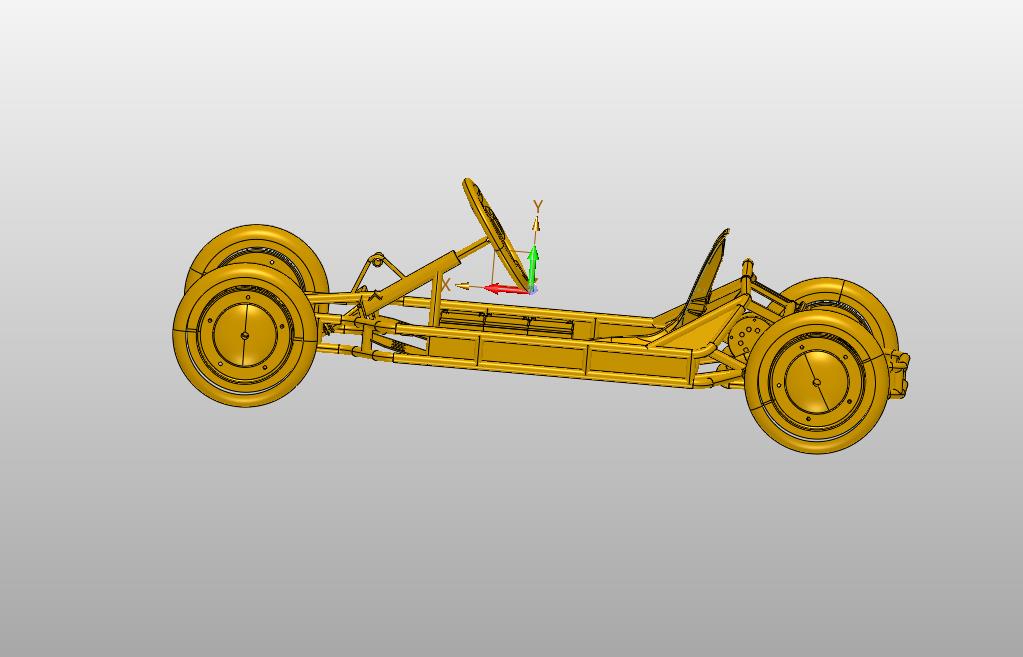This screenshot has height=657, width=1023.
Task: Select the near rear wheel hub cap
Action: pos(816,382)
